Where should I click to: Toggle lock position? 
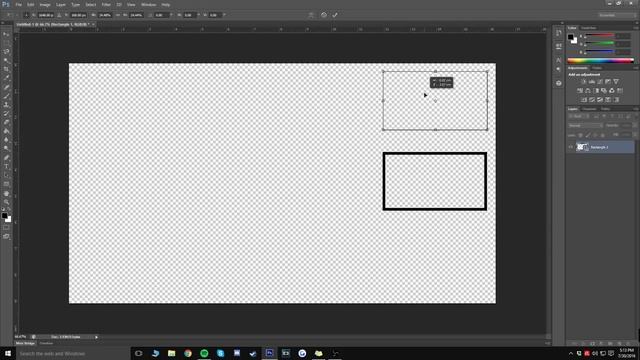pos(595,135)
